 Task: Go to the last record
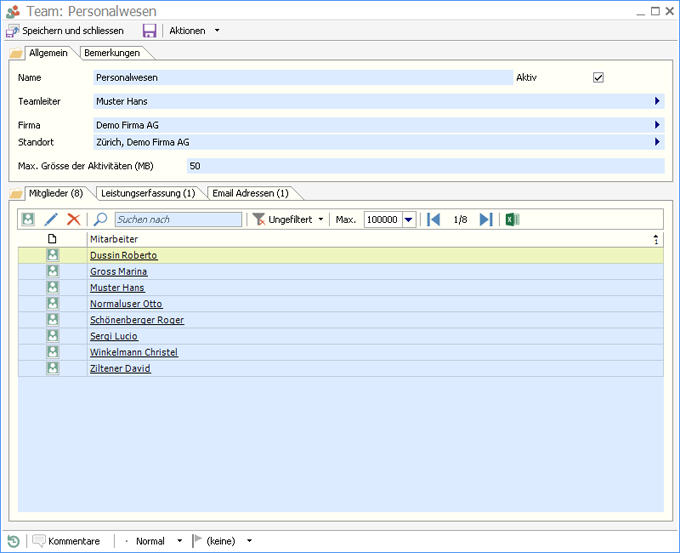[486, 219]
